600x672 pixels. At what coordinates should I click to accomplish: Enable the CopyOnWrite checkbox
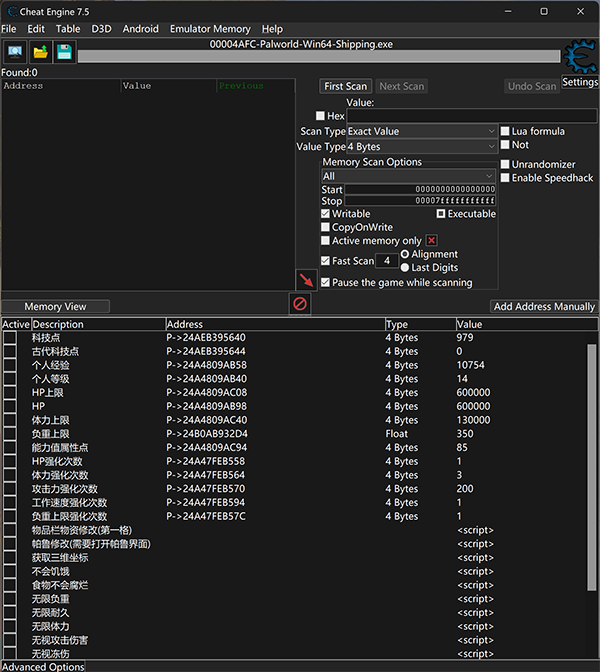[x=325, y=227]
